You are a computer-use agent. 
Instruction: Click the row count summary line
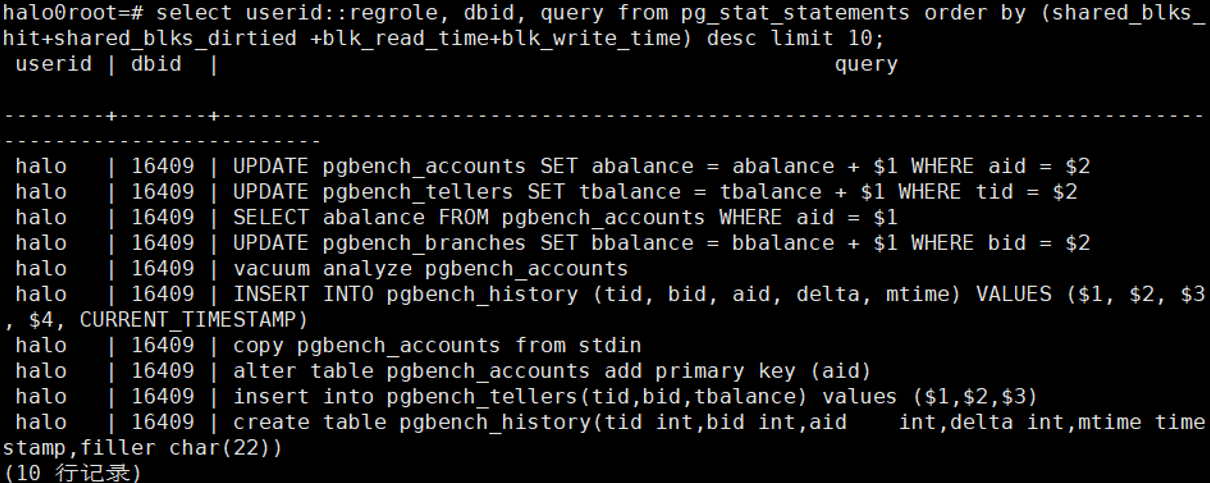(72, 472)
